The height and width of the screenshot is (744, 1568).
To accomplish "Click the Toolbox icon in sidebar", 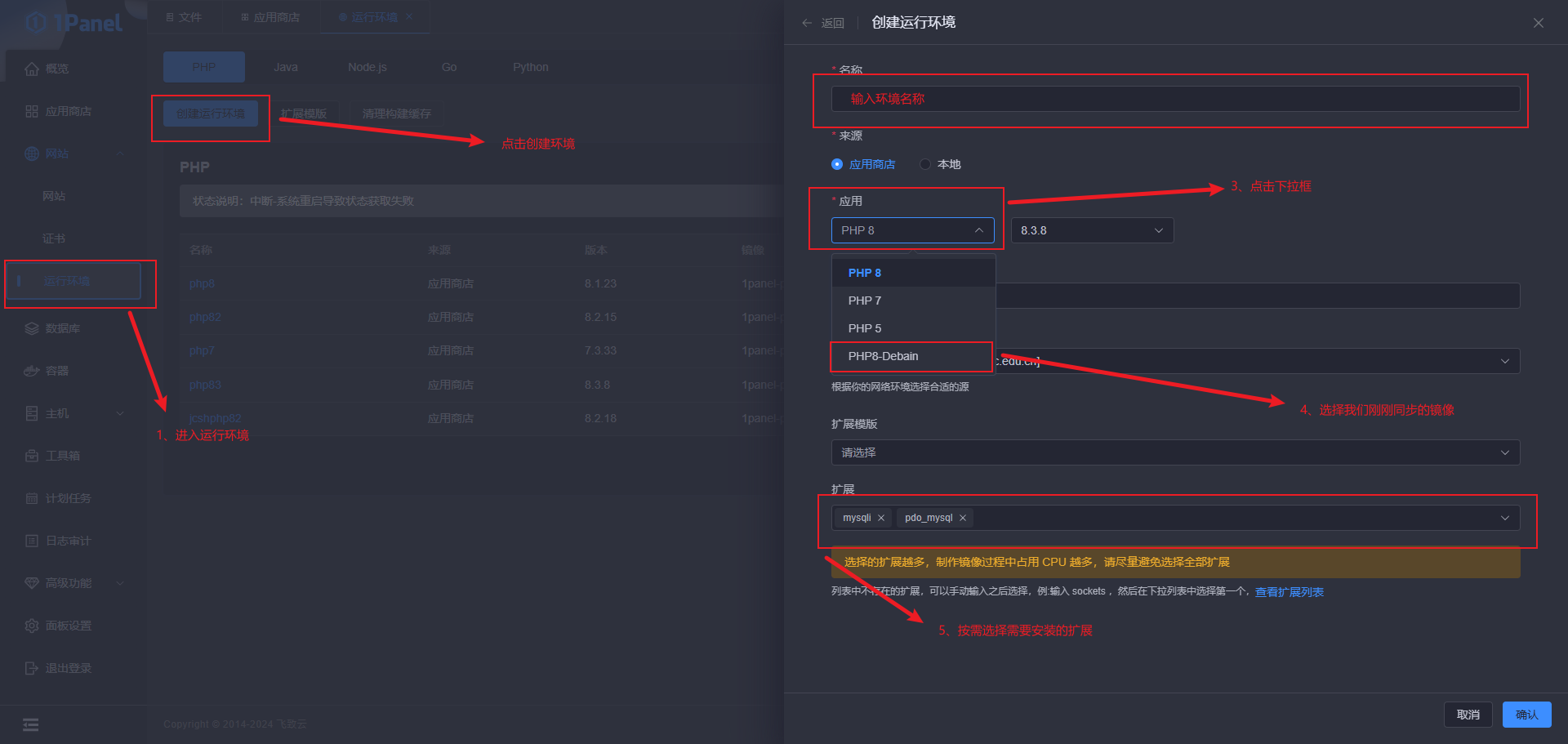I will [x=32, y=456].
